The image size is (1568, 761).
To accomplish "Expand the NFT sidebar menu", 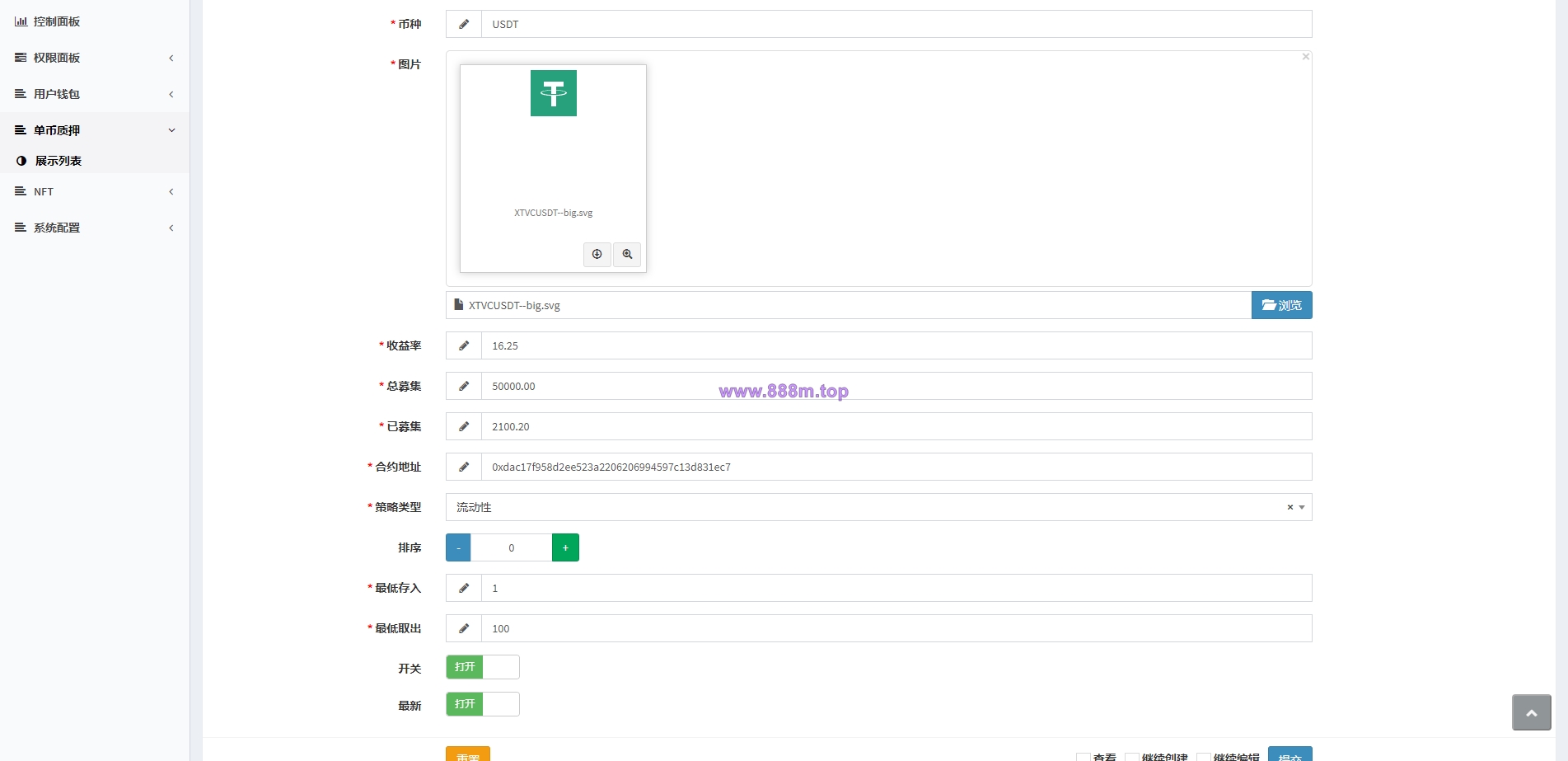I will [x=95, y=191].
